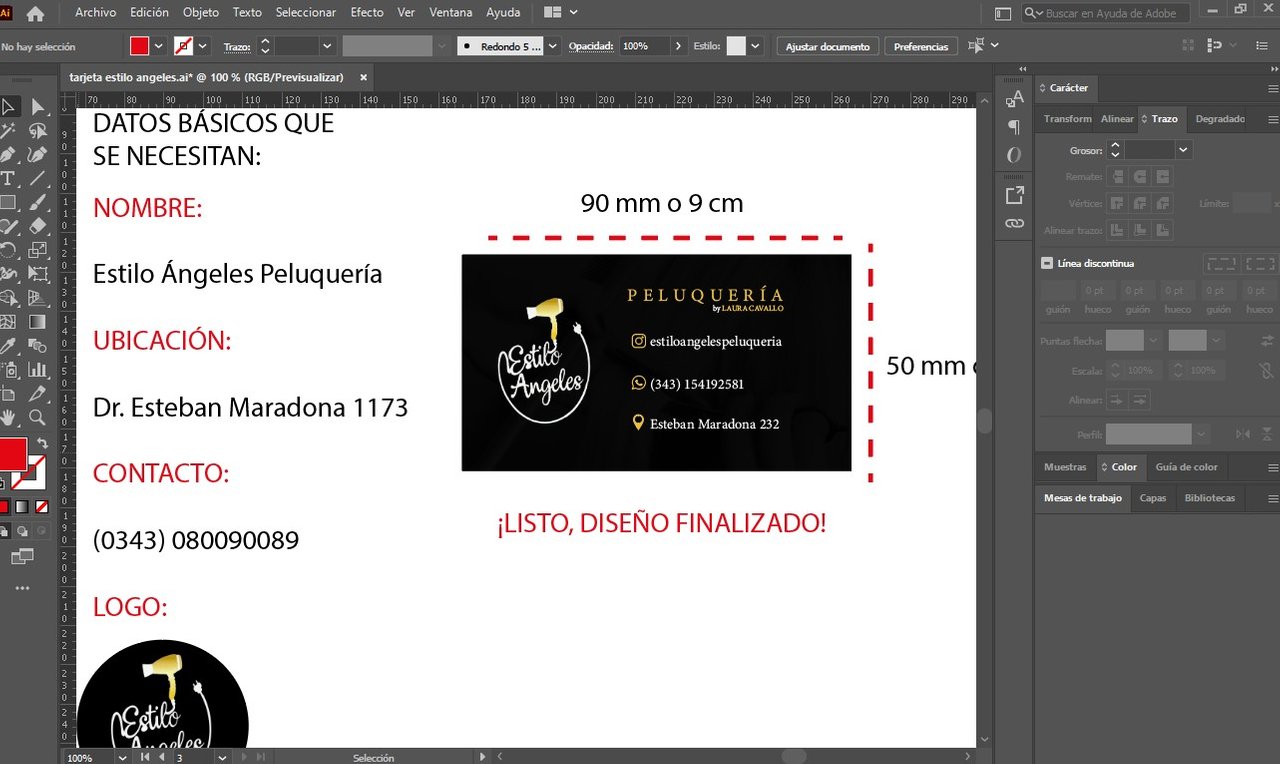This screenshot has width=1280, height=764.
Task: Open the Trazo panel options menu
Action: click(x=1271, y=119)
